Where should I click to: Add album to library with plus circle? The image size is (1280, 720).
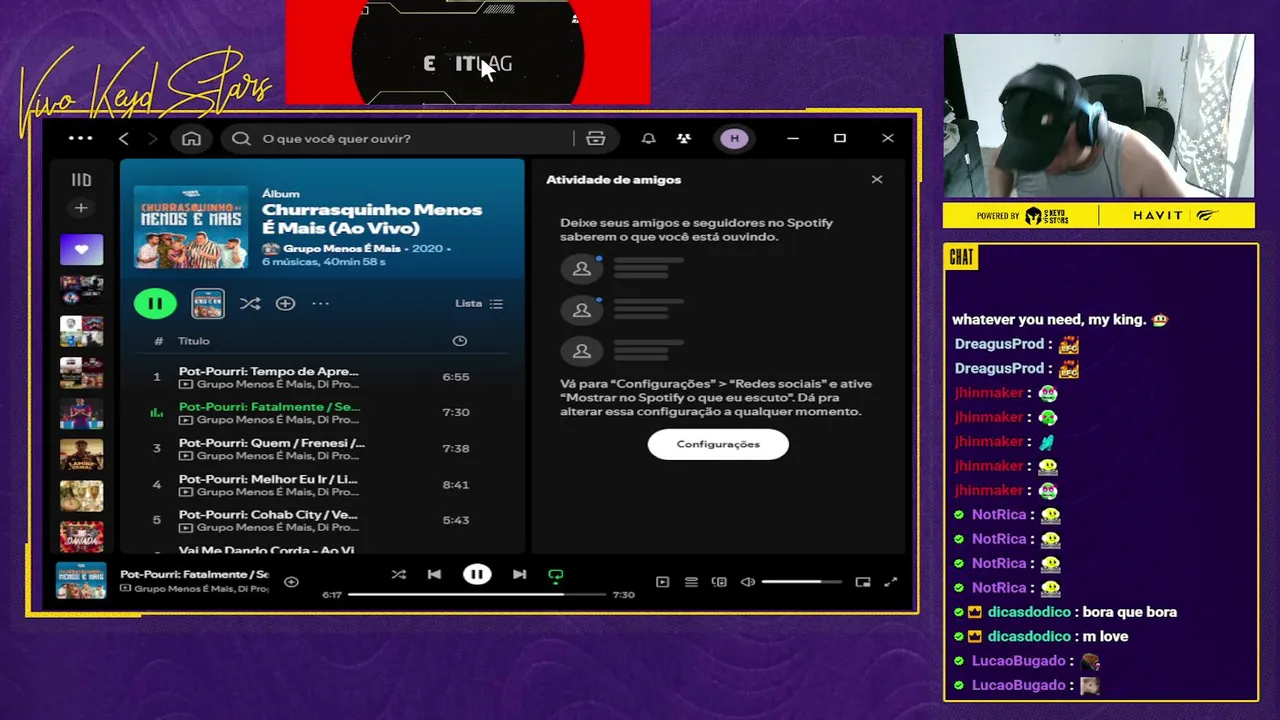(285, 303)
